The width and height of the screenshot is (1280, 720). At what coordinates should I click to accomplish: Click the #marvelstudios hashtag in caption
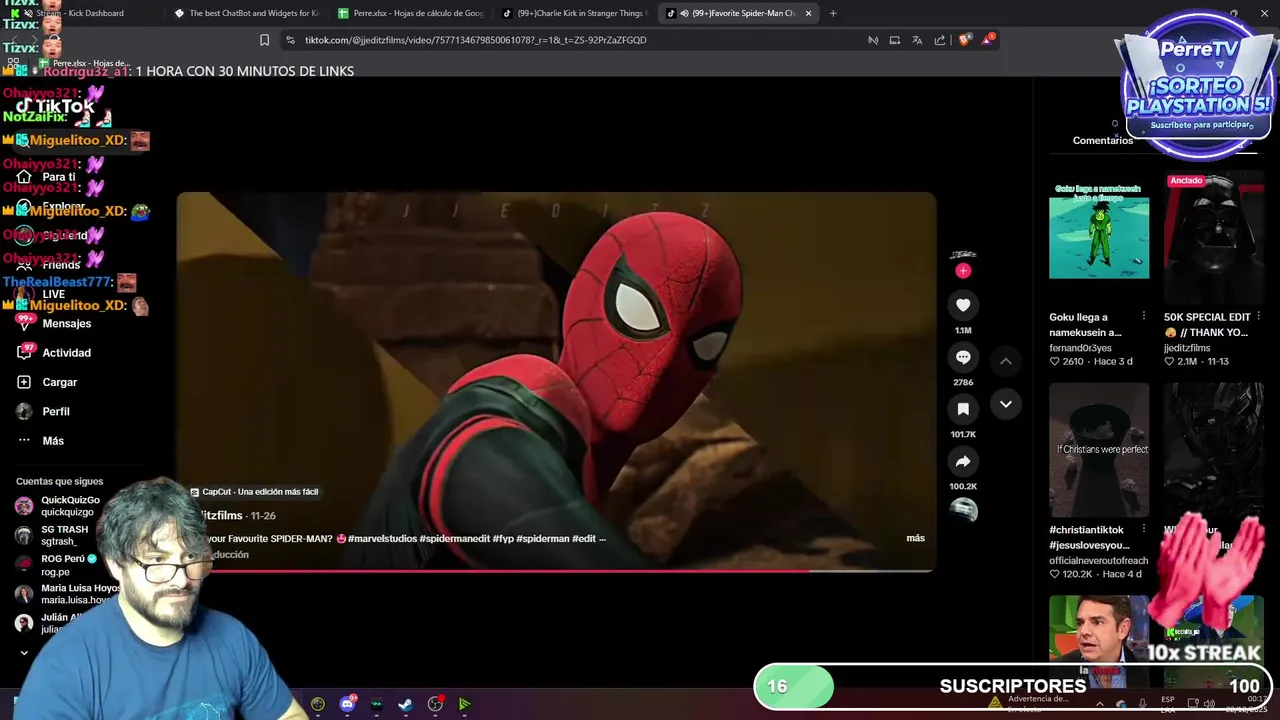[x=383, y=538]
